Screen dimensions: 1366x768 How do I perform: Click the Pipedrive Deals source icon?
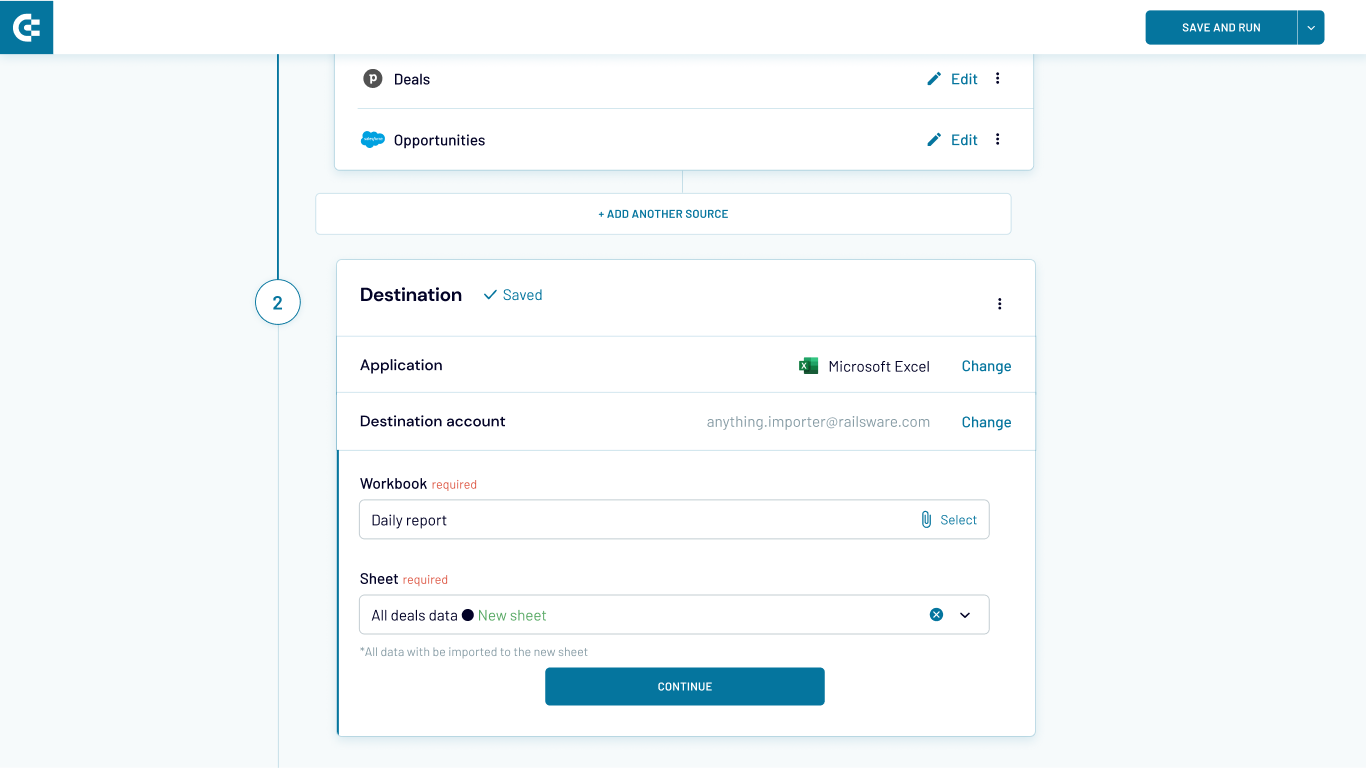point(373,79)
